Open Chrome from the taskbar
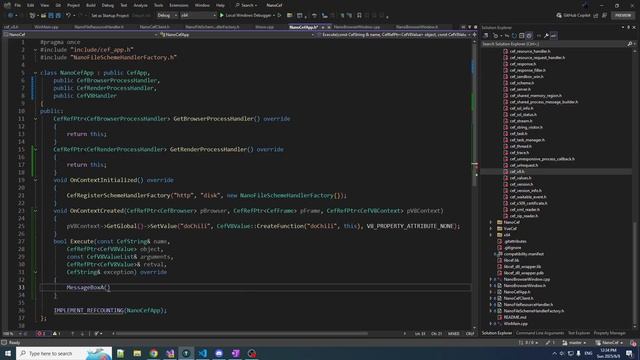Viewport: 640px width, 360px height. [153, 353]
